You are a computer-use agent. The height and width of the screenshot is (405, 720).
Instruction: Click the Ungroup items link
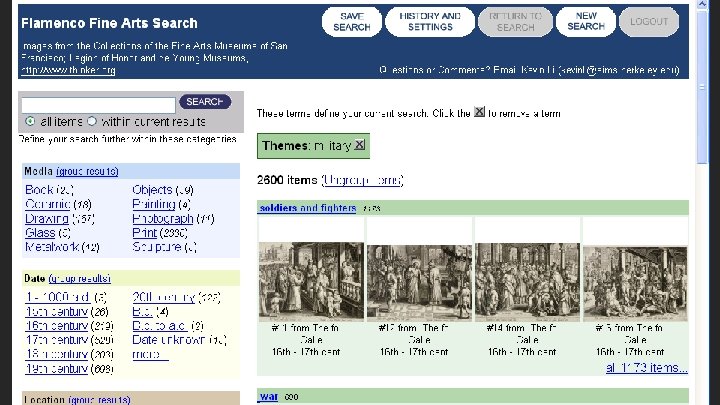click(362, 180)
